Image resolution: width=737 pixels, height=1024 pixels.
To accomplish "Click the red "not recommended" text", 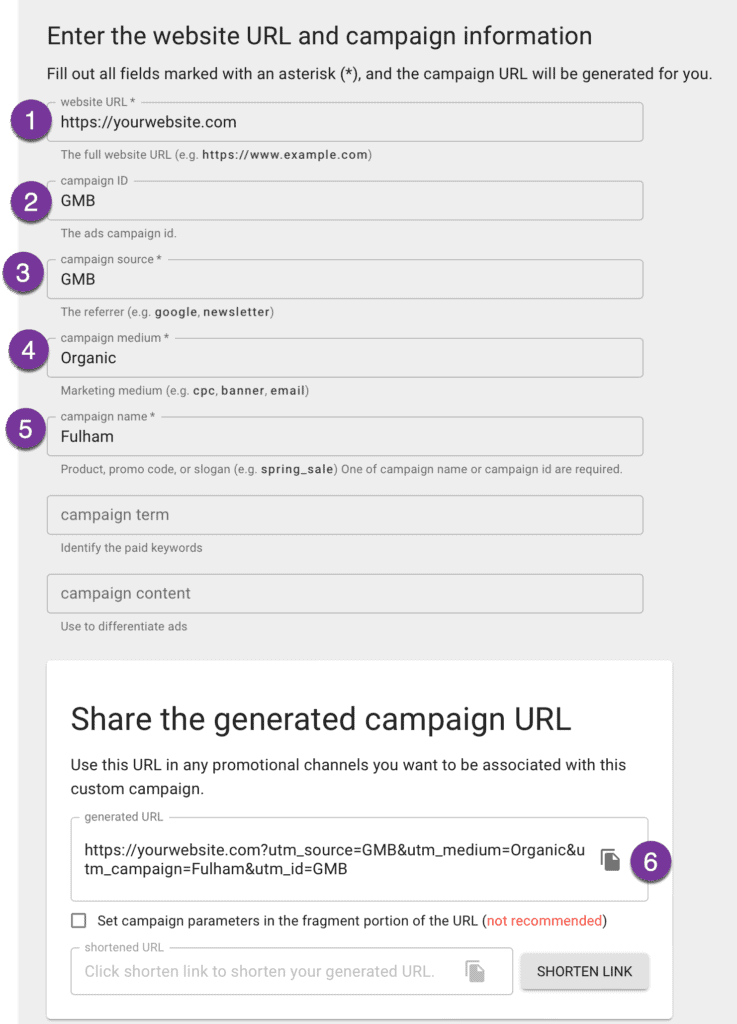I will pos(544,921).
